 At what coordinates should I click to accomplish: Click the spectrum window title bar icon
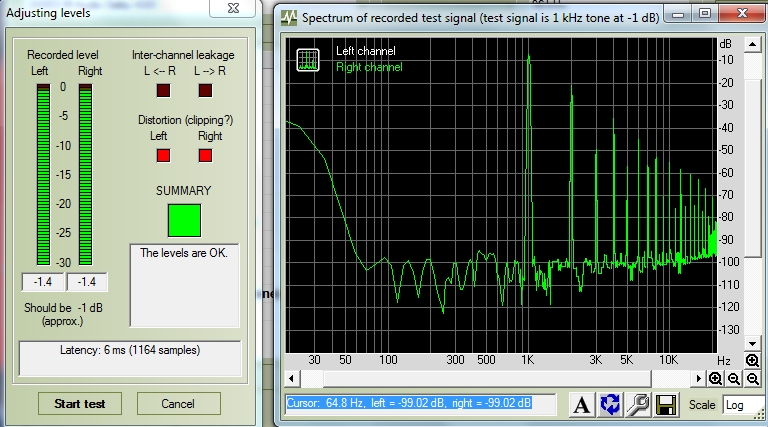[x=289, y=18]
